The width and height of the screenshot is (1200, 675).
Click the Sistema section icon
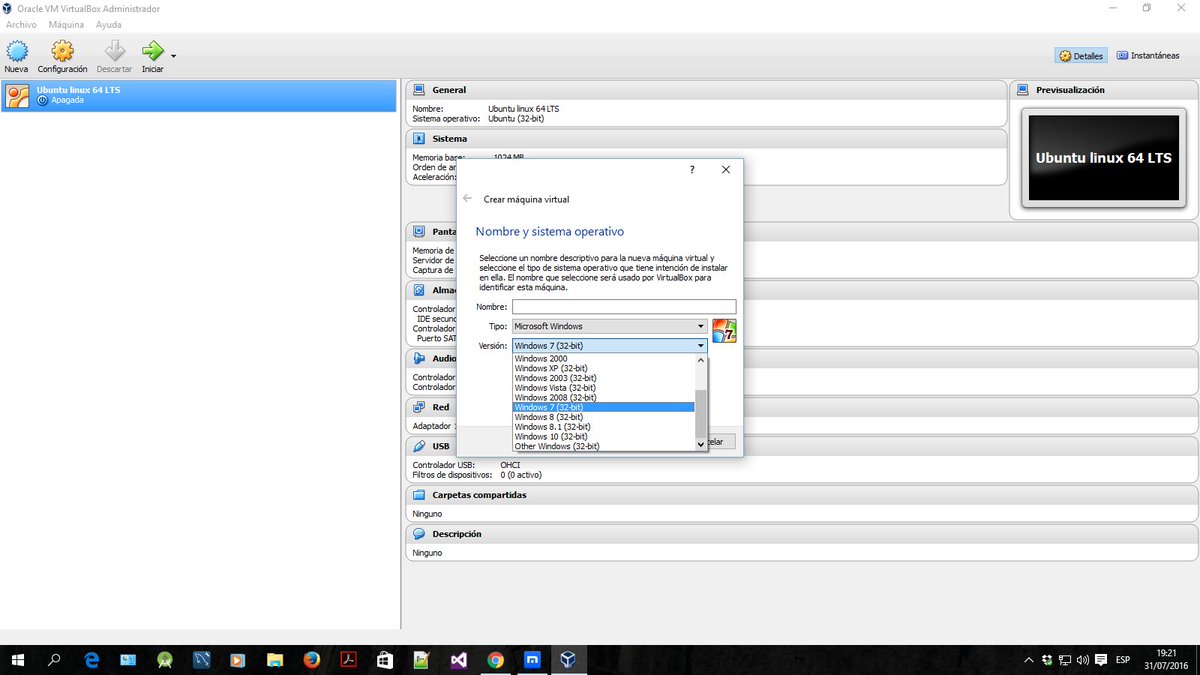pos(419,139)
